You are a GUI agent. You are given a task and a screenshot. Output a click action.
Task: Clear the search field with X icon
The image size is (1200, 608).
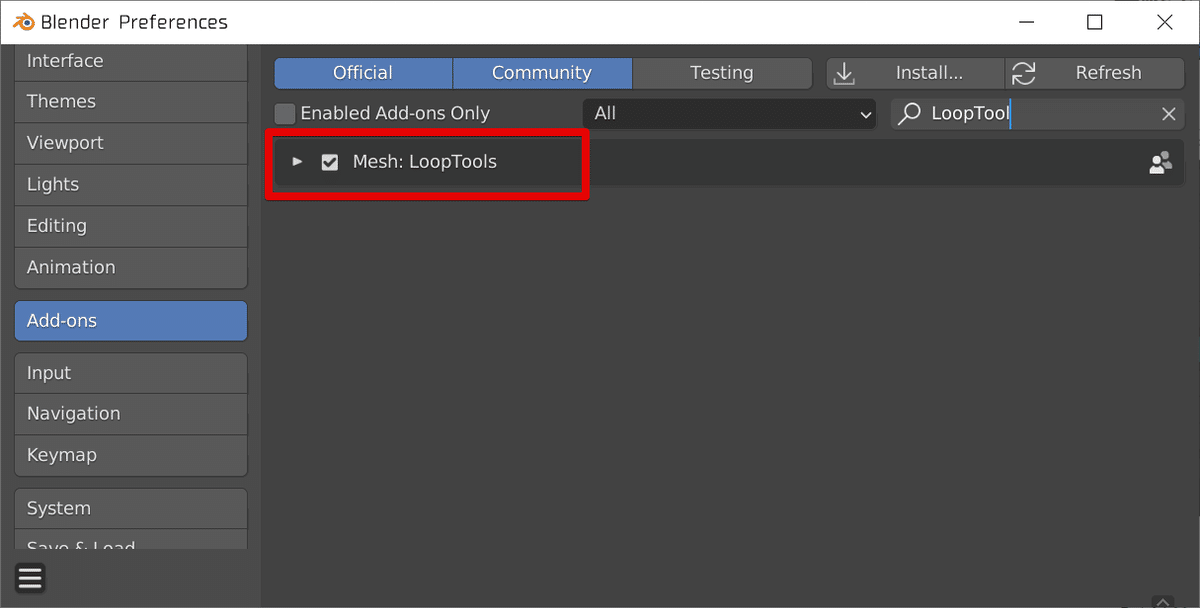(1168, 114)
